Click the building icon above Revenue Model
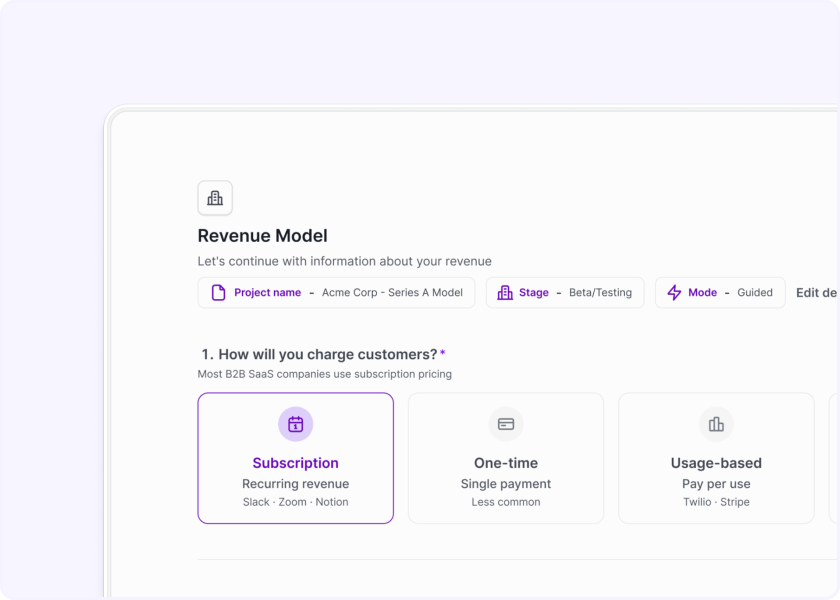 (x=215, y=198)
